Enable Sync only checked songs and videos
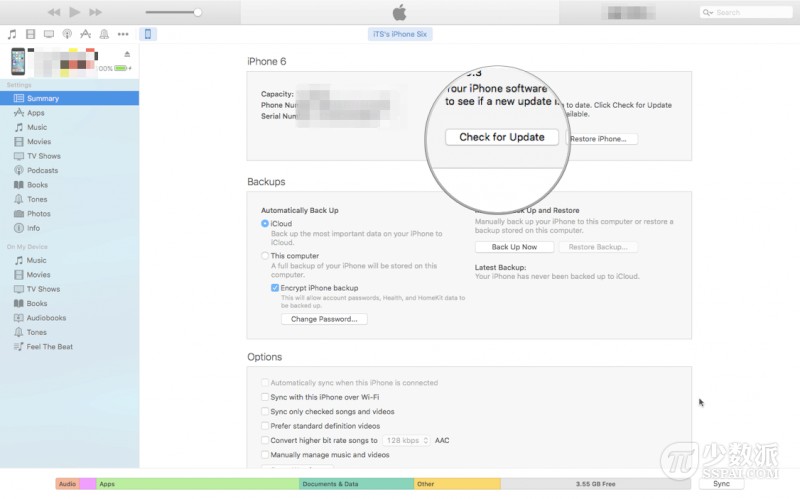The image size is (800, 499). [265, 411]
